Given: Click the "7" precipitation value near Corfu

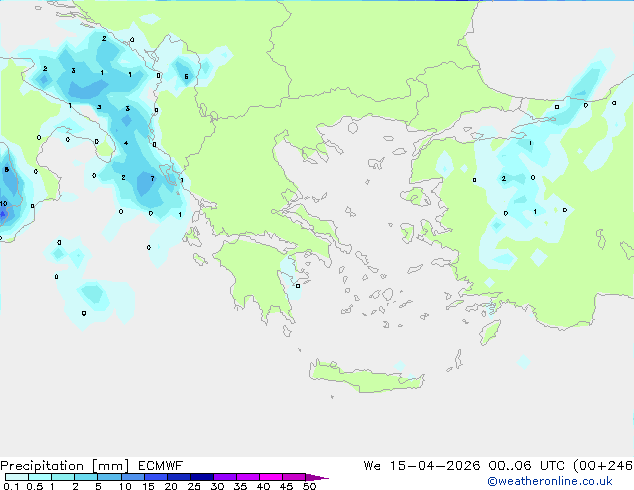Looking at the screenshot, I should tap(152, 178).
